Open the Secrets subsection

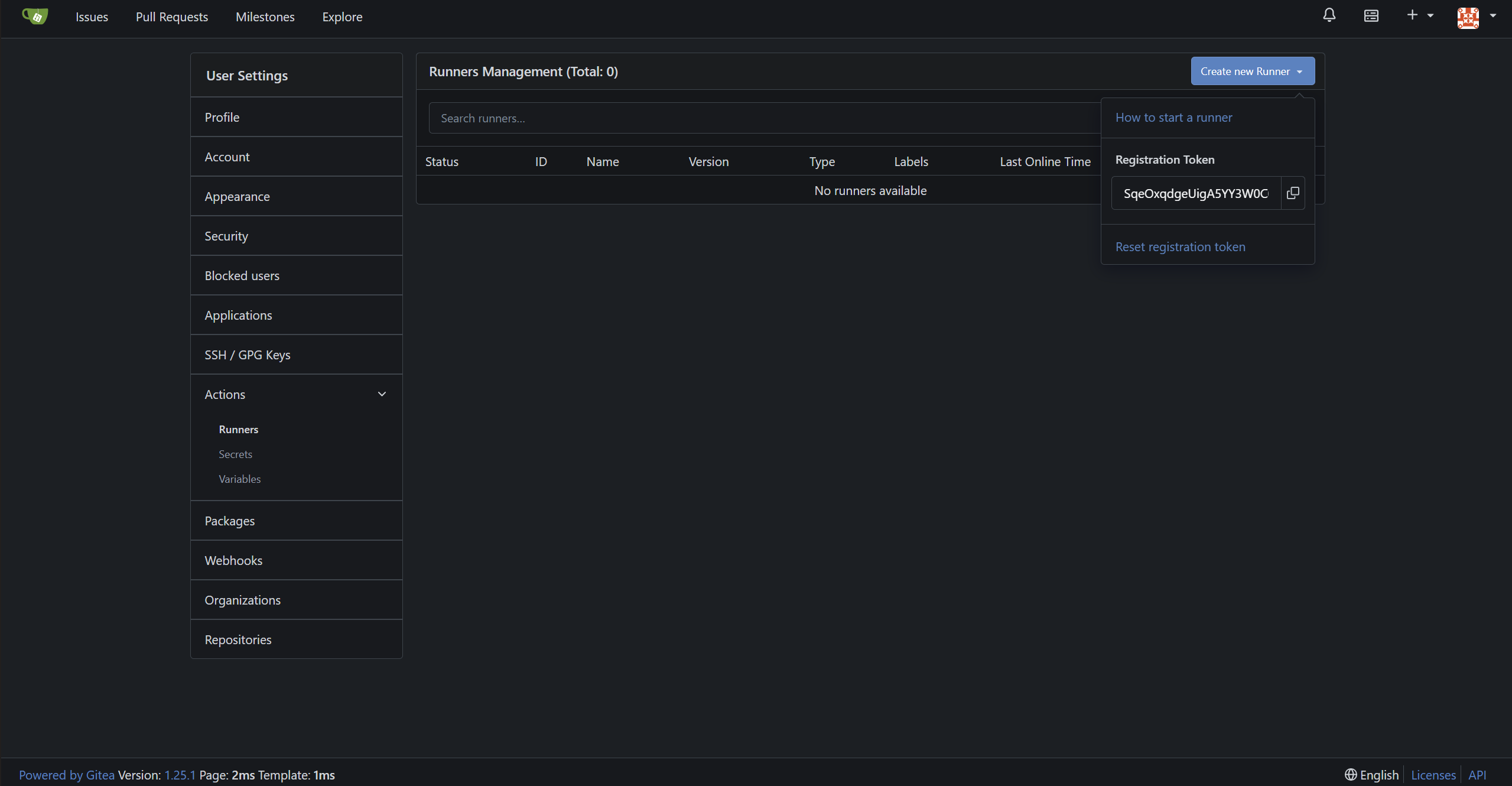coord(235,454)
